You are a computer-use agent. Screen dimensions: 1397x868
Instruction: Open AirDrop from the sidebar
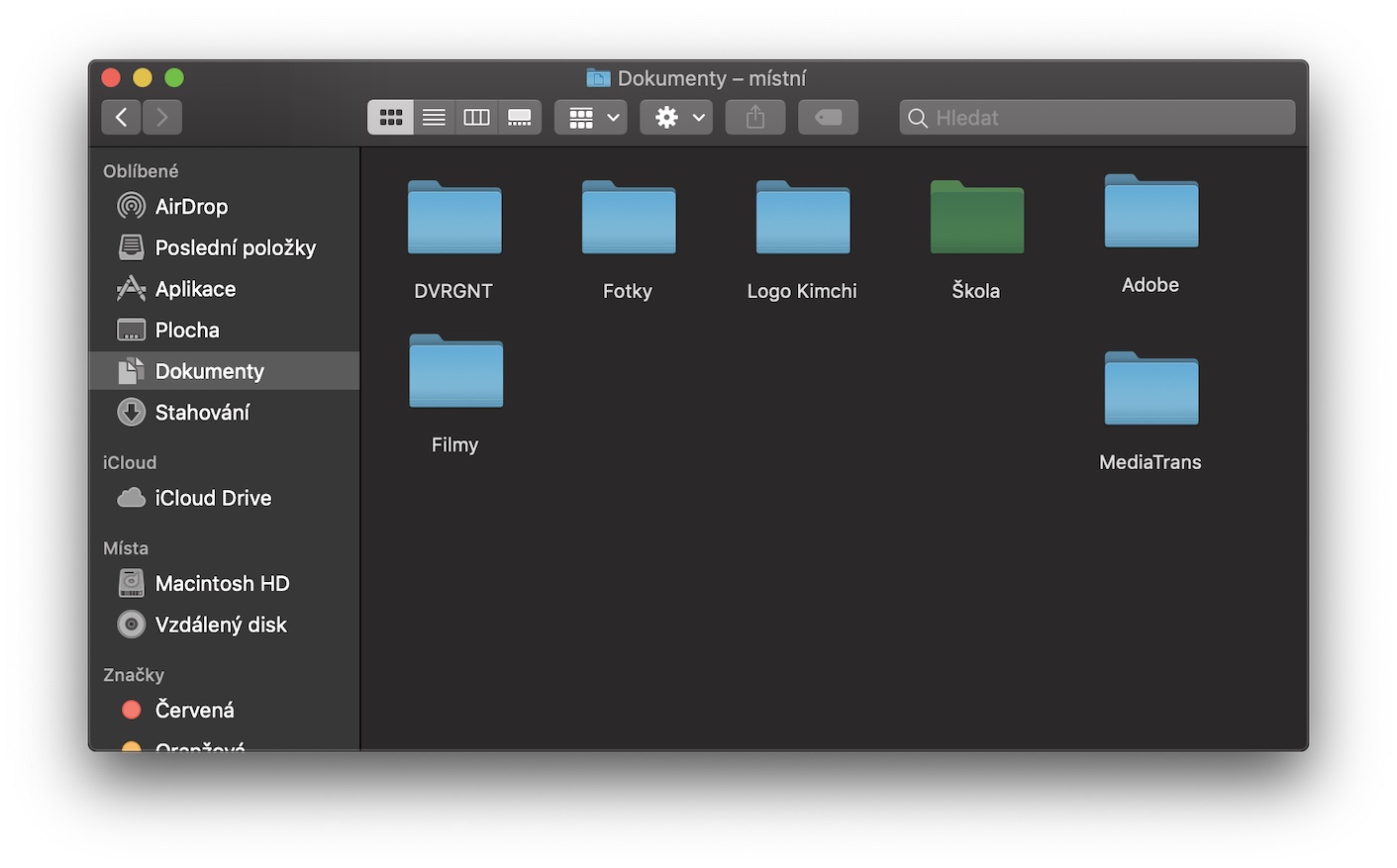coord(191,207)
